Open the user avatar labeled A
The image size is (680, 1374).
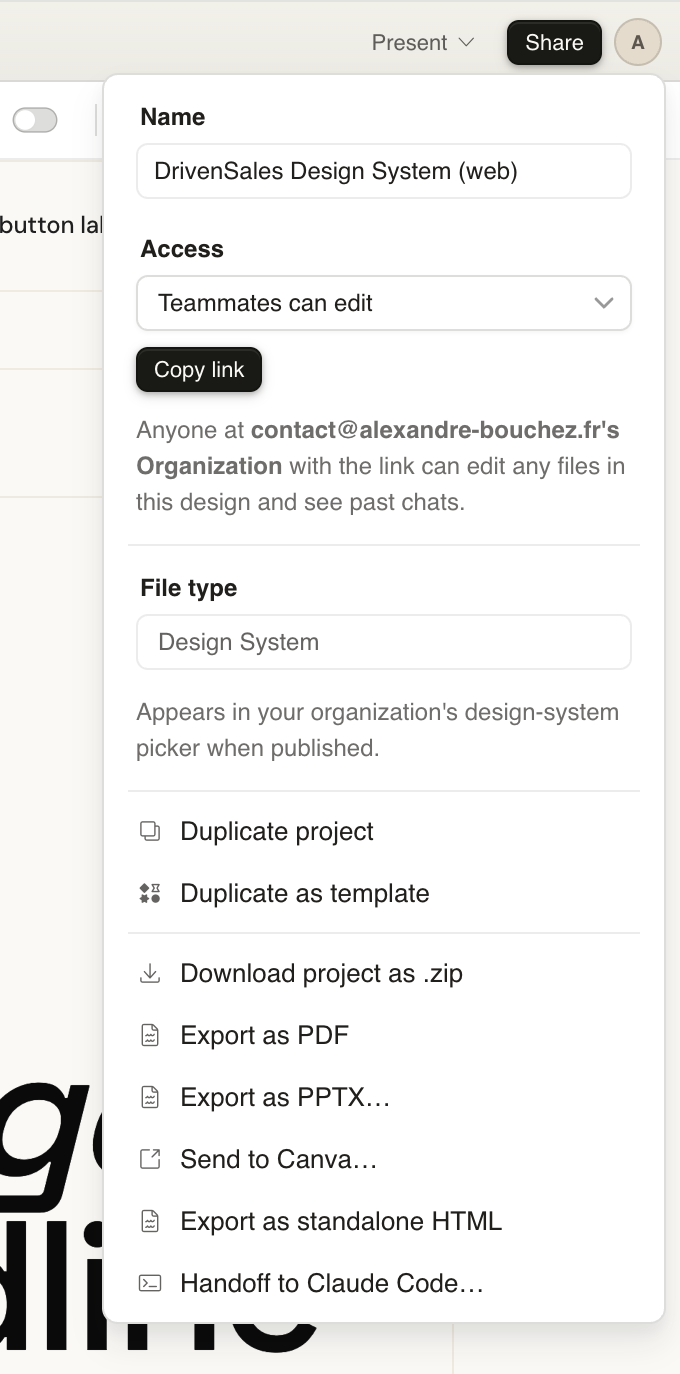coord(638,43)
